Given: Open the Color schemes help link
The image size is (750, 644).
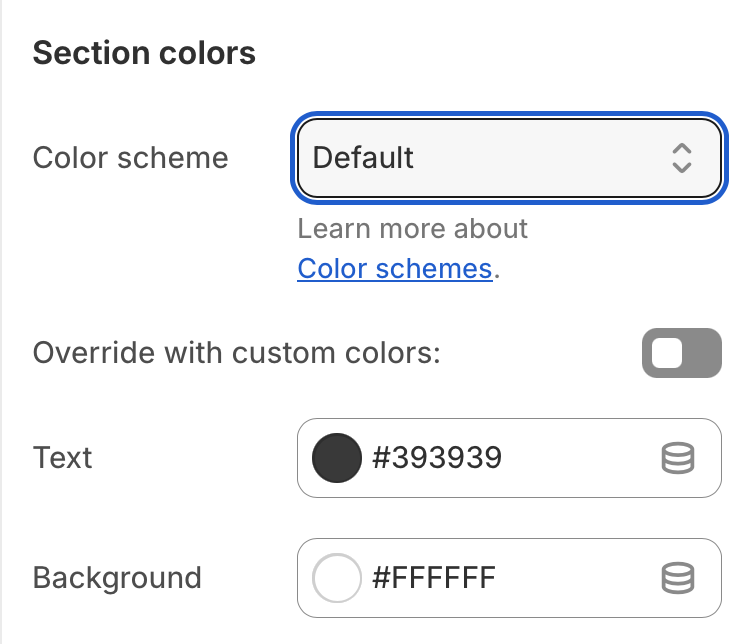Looking at the screenshot, I should tap(395, 268).
